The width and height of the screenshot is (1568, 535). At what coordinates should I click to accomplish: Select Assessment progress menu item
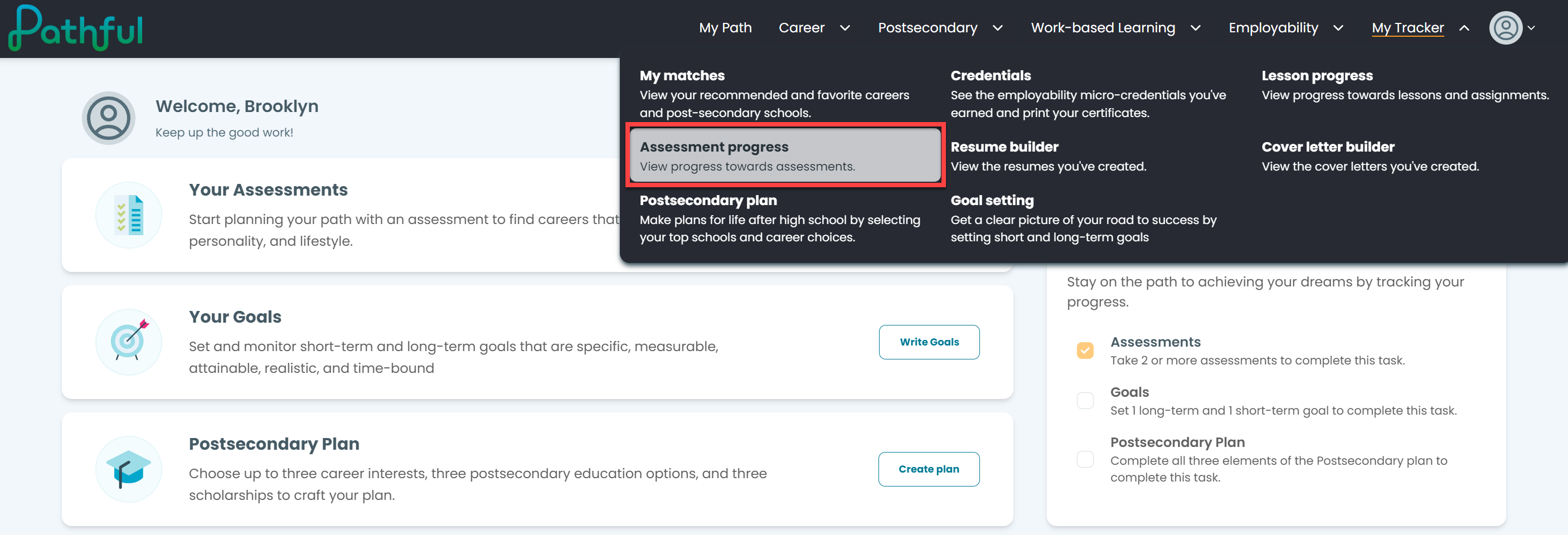pyautogui.click(x=785, y=155)
